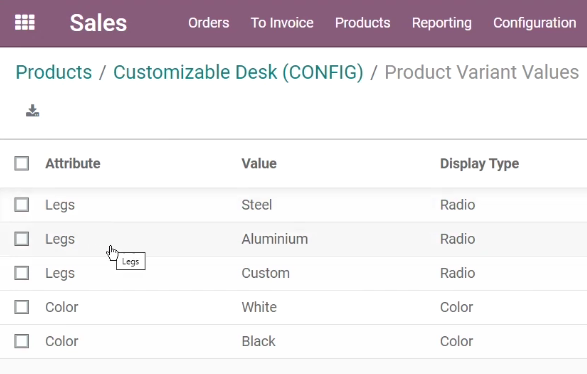
Task: Click the export download icon
Action: [33, 110]
